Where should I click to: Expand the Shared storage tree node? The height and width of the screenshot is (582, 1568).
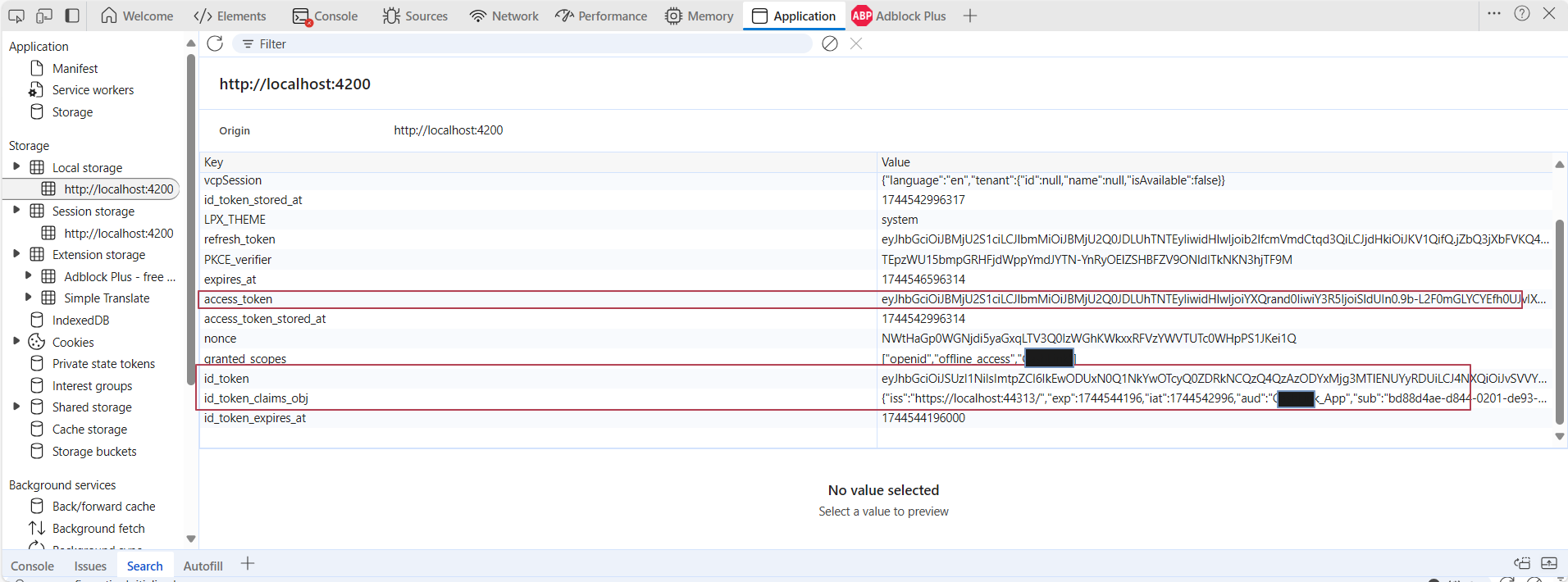coord(16,407)
